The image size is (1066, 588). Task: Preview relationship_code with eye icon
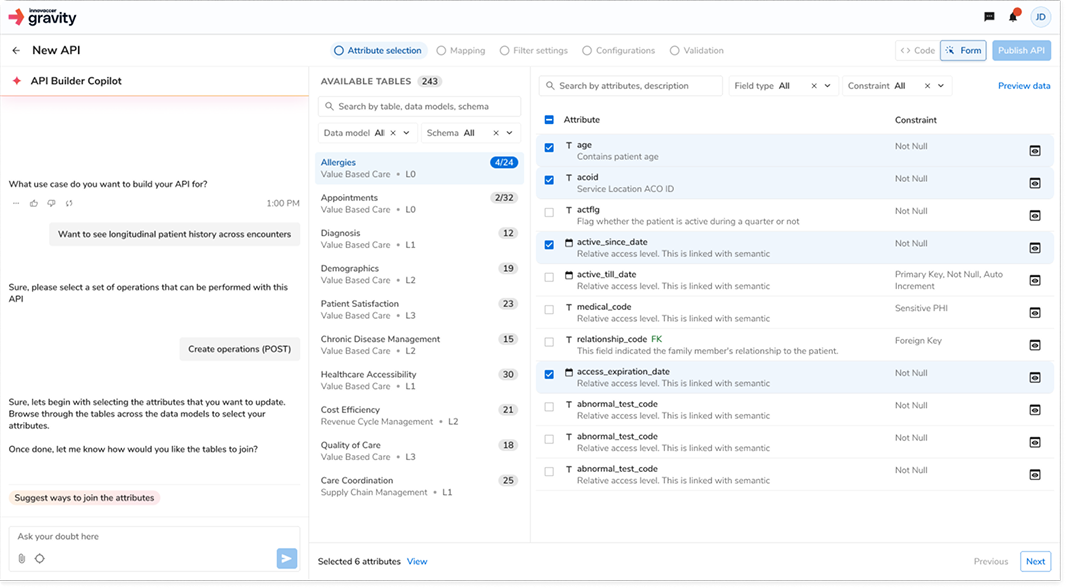[x=1035, y=345]
